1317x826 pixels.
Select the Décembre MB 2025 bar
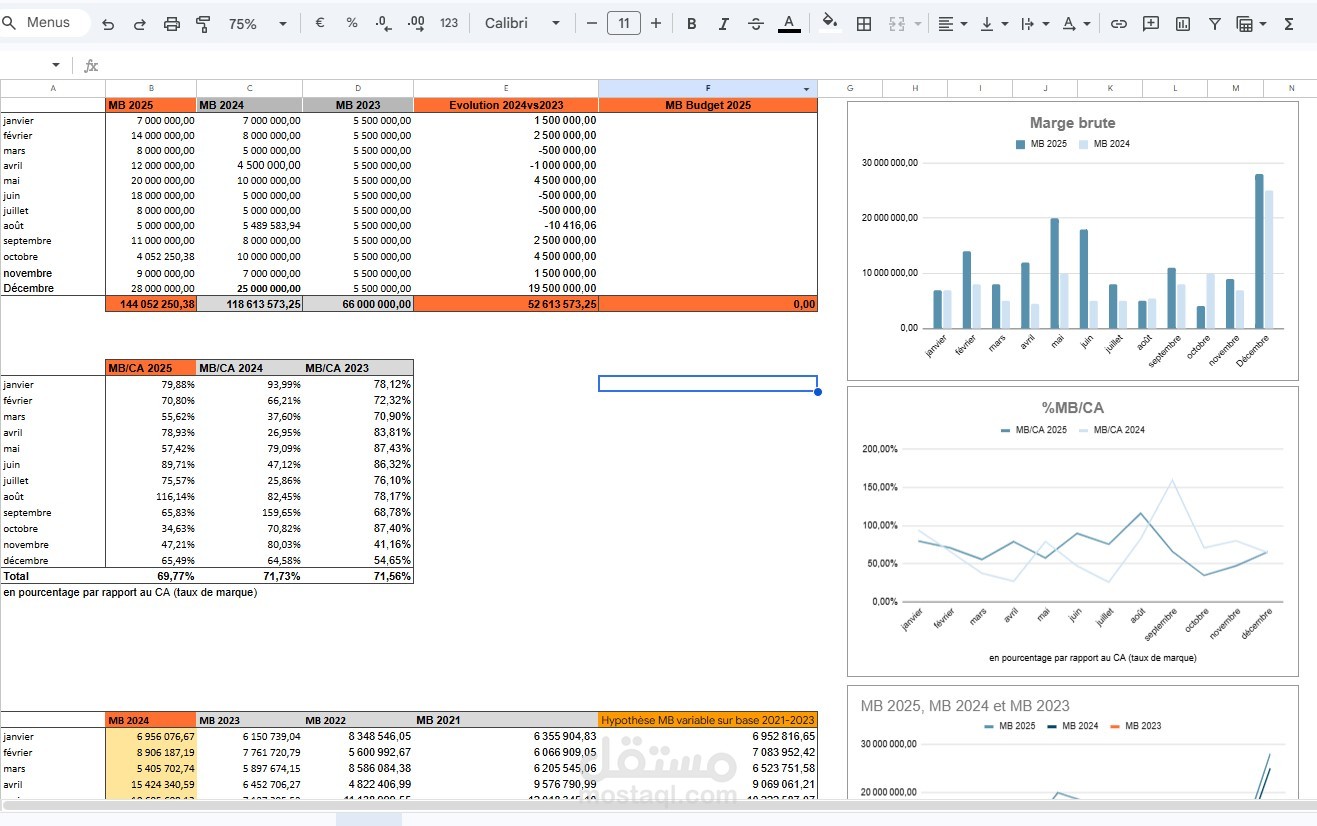tap(1259, 251)
